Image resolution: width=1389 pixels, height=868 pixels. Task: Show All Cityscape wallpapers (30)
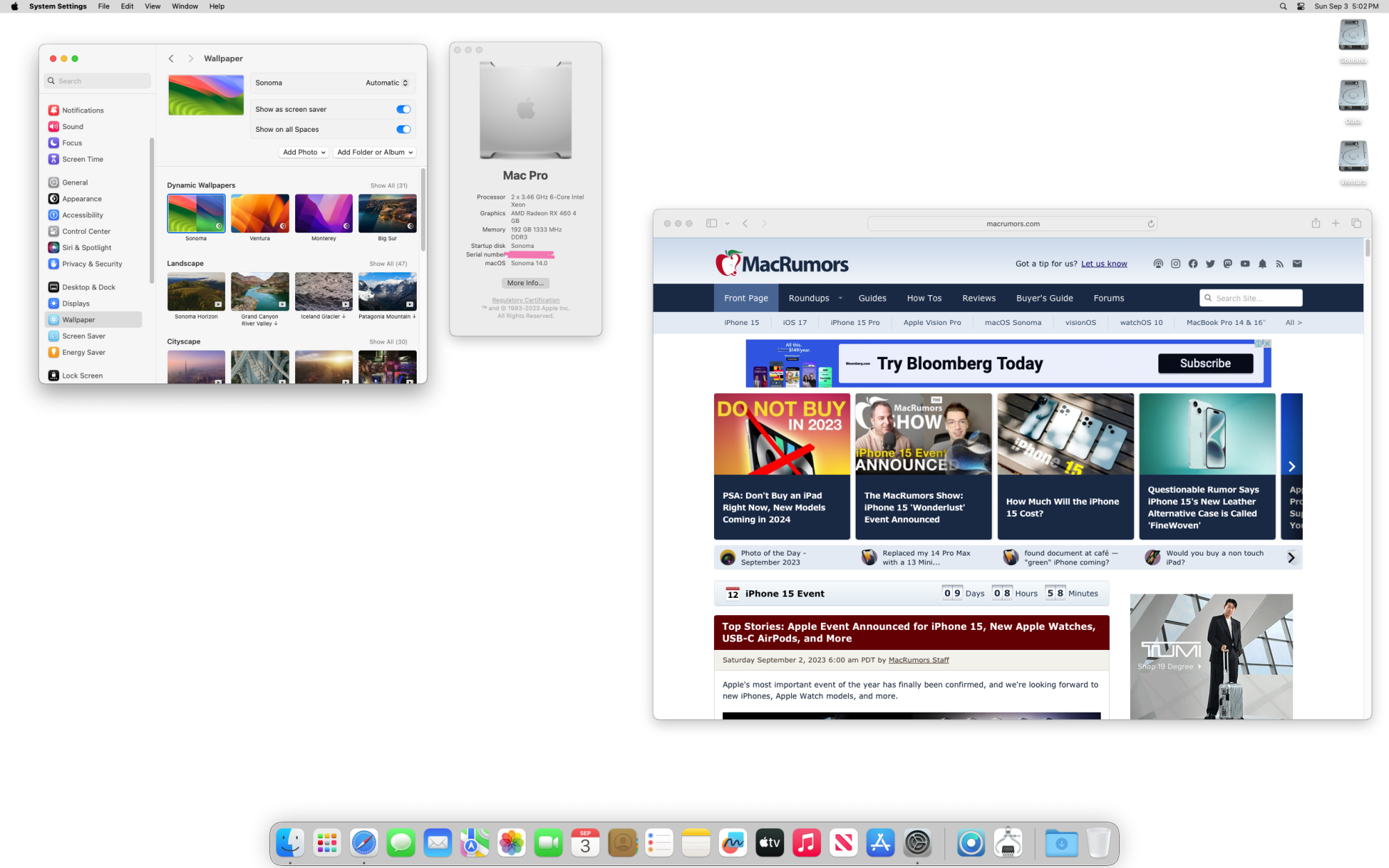[388, 342]
